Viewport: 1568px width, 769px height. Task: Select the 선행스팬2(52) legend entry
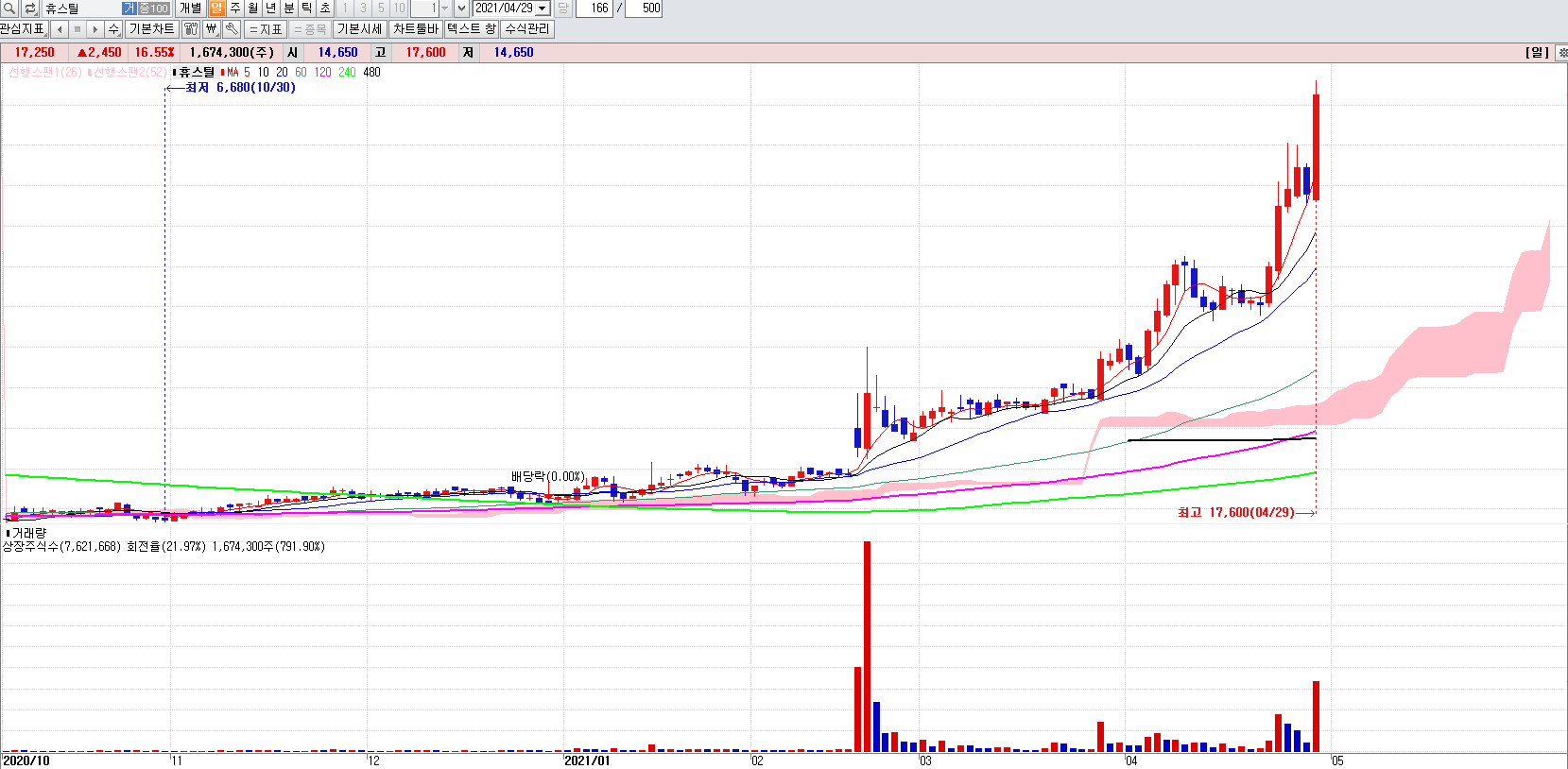[x=127, y=72]
